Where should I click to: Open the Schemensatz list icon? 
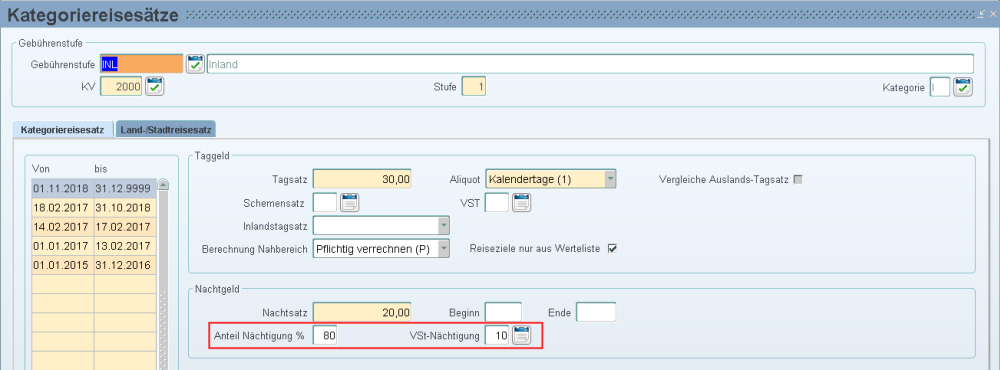coord(350,203)
